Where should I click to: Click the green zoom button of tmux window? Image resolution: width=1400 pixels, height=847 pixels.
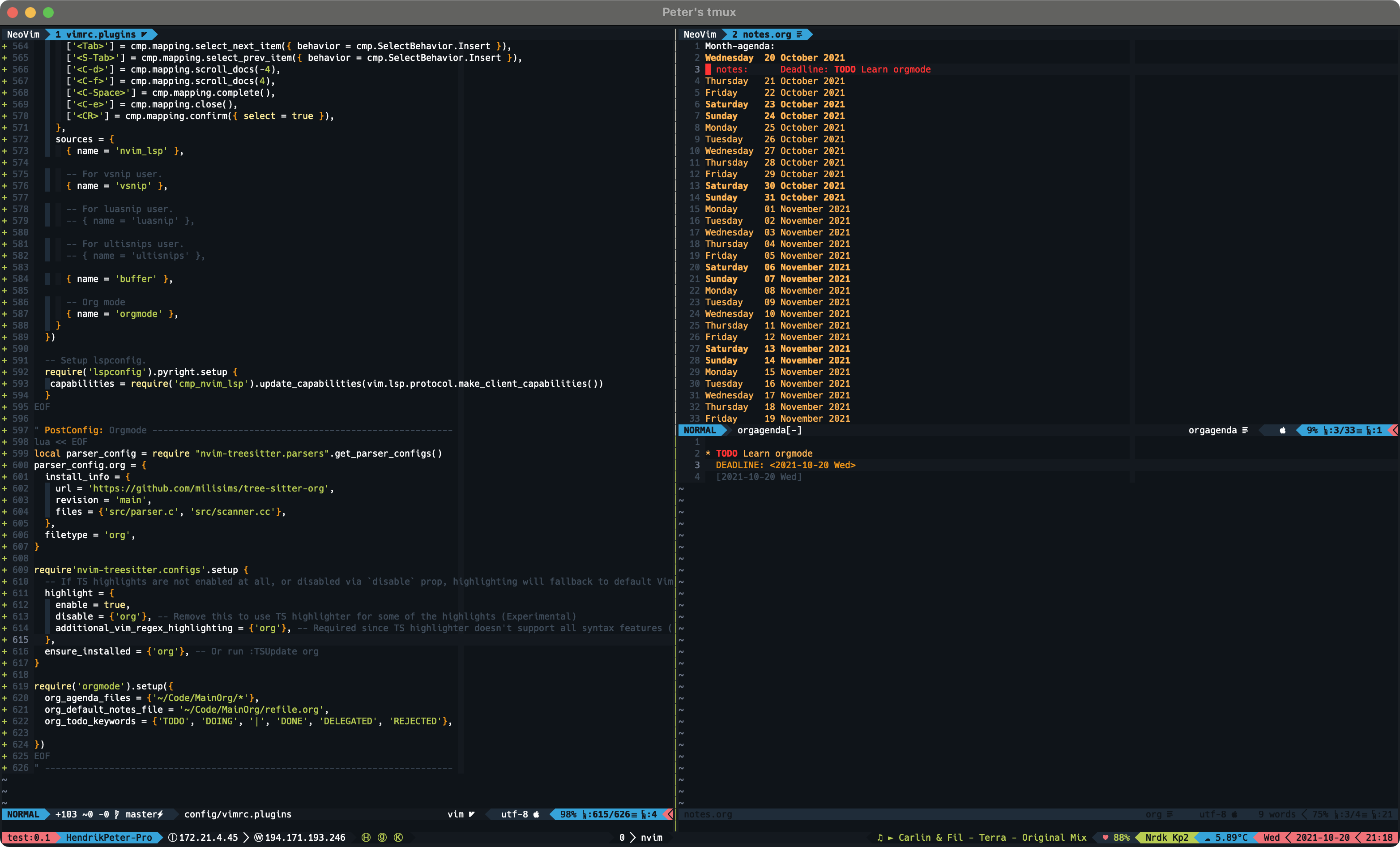click(48, 12)
